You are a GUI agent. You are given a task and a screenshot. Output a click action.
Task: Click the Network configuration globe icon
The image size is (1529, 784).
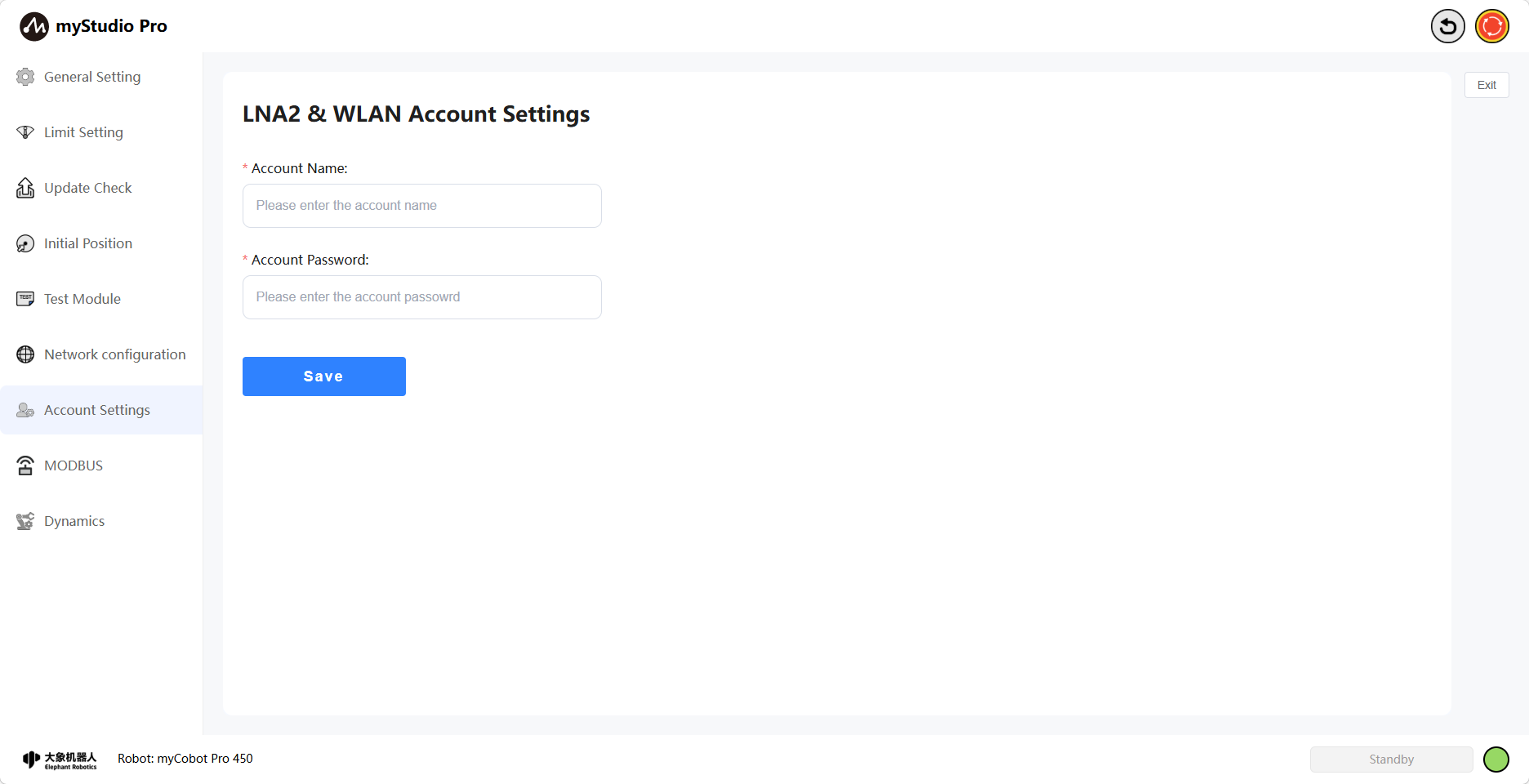pos(25,354)
